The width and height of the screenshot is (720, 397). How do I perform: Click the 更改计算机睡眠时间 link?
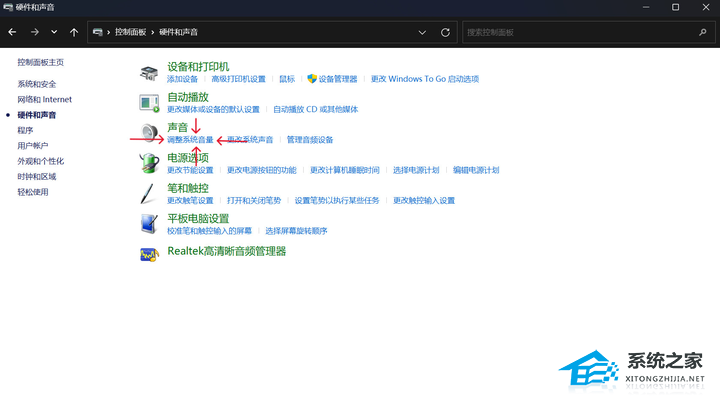tap(345, 170)
